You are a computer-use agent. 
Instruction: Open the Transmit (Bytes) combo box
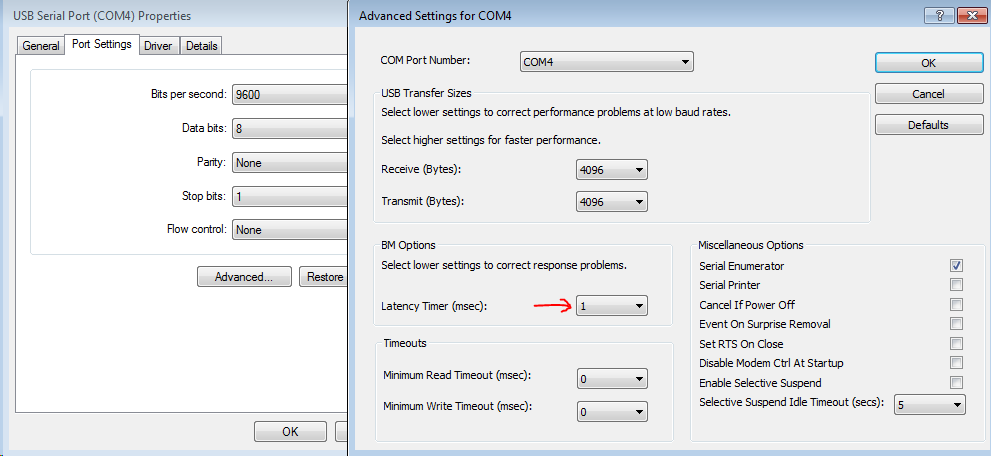point(612,202)
